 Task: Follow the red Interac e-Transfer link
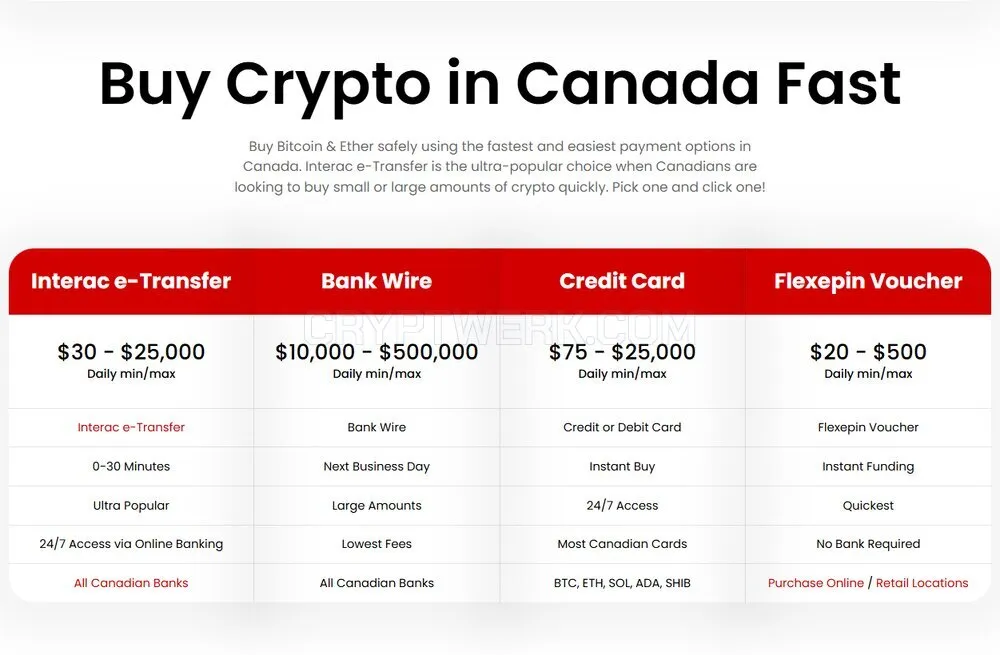(x=131, y=427)
